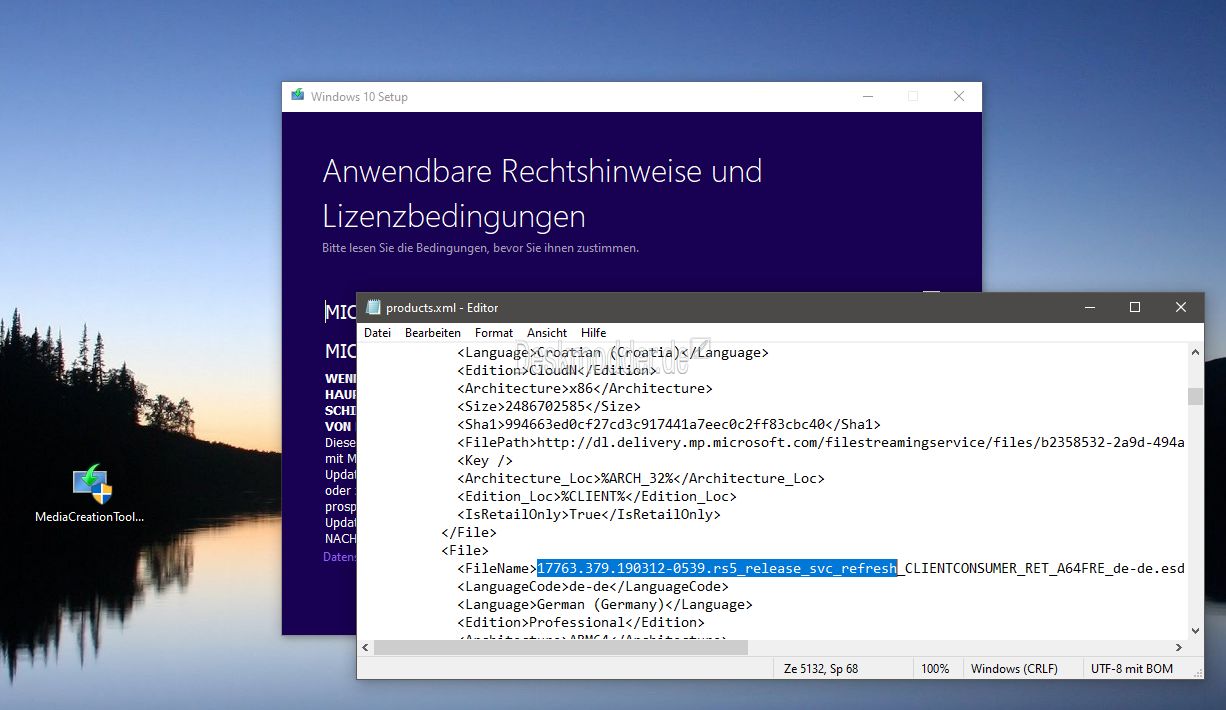Image resolution: width=1226 pixels, height=710 pixels.
Task: Maximize the products.xml Editor window
Action: pos(1135,308)
